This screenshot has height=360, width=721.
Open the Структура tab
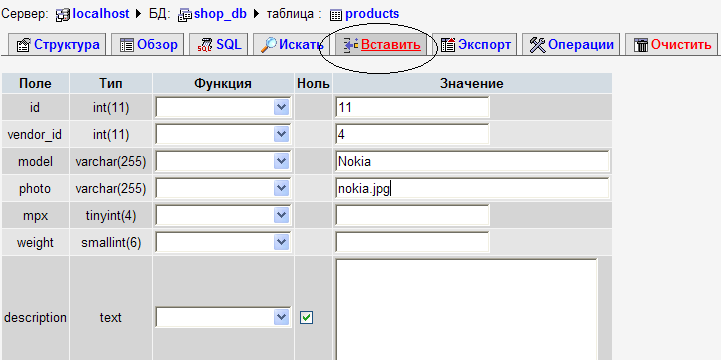pyautogui.click(x=57, y=45)
